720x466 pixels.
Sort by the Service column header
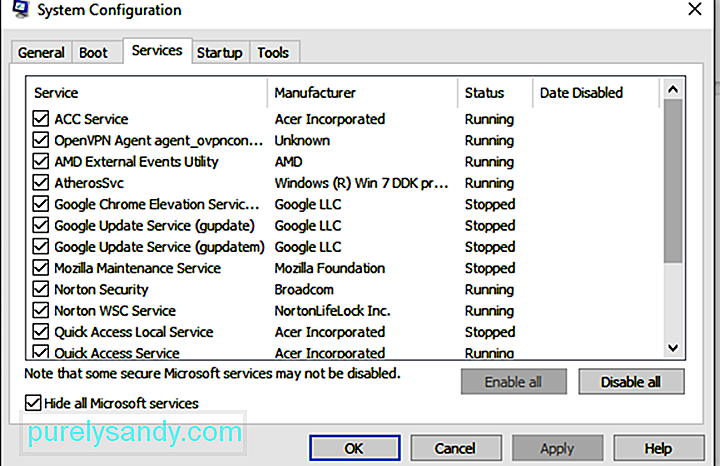coord(147,93)
